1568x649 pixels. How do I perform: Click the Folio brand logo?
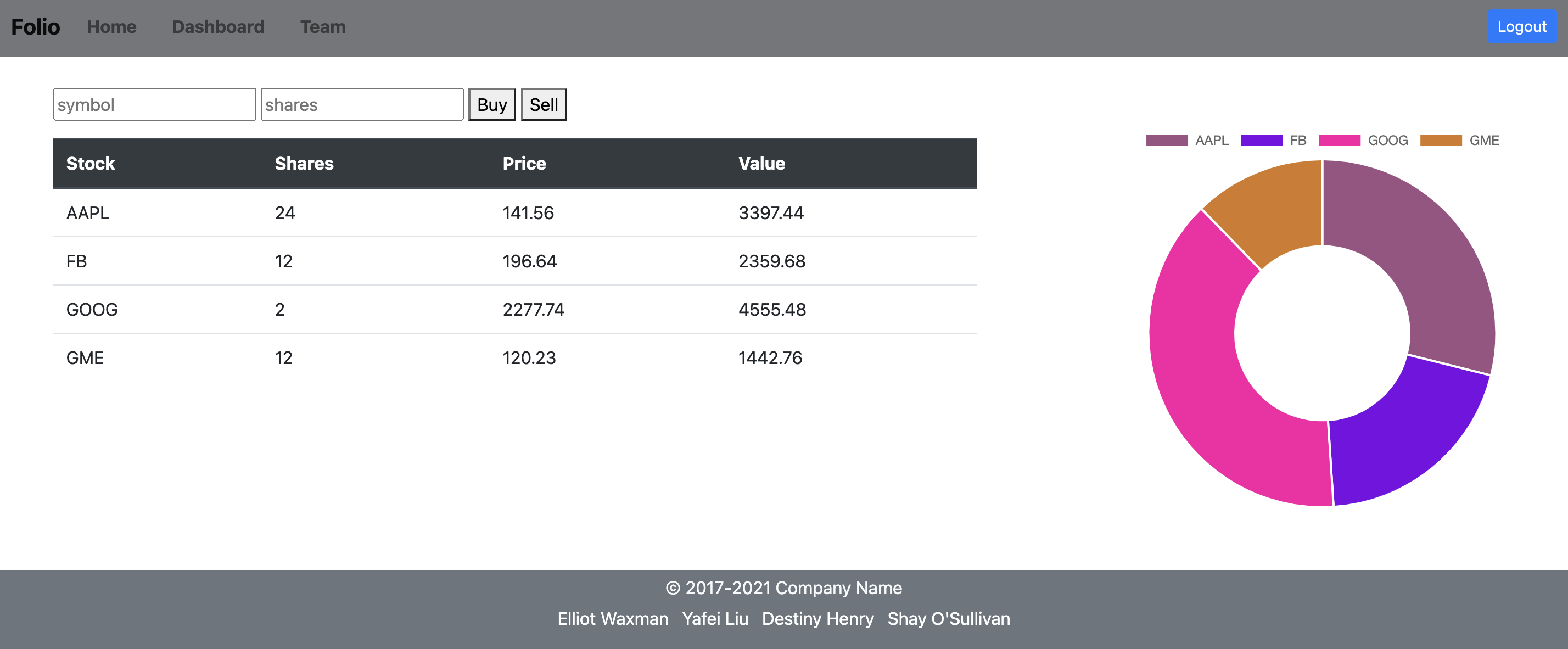coord(35,27)
